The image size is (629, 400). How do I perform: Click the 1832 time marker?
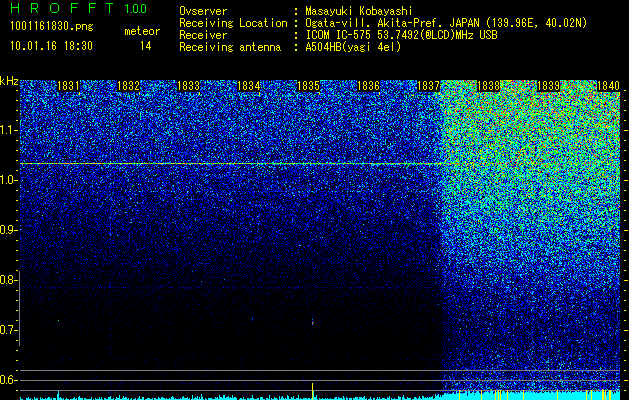click(x=128, y=86)
